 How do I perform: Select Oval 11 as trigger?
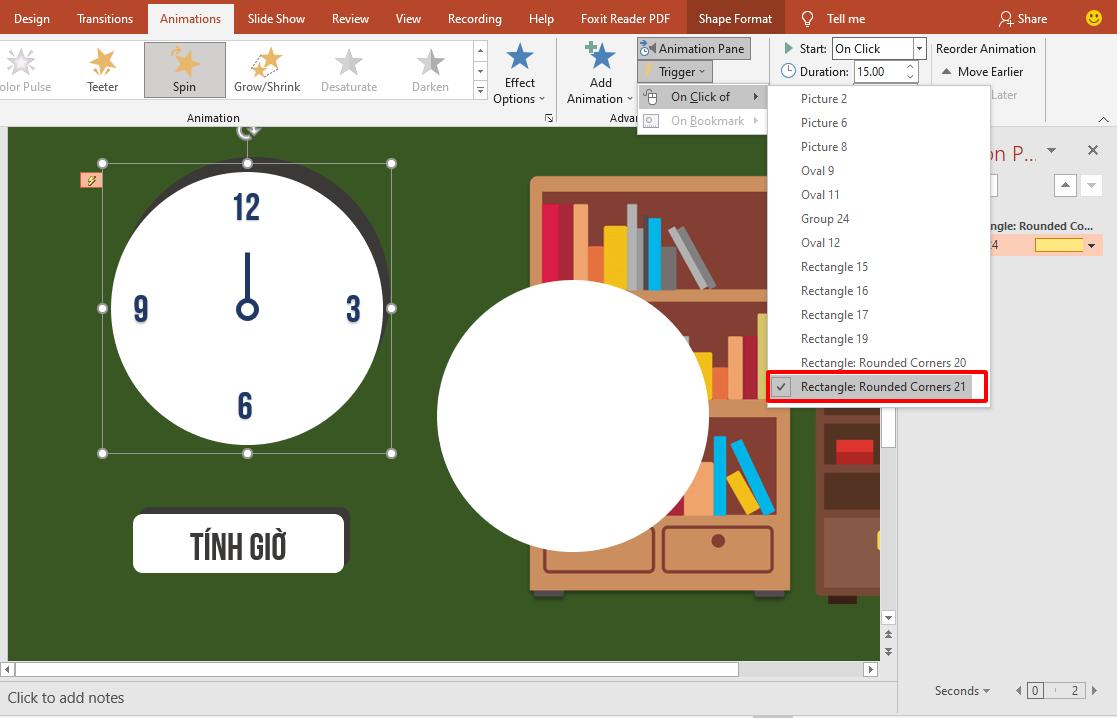coord(820,195)
